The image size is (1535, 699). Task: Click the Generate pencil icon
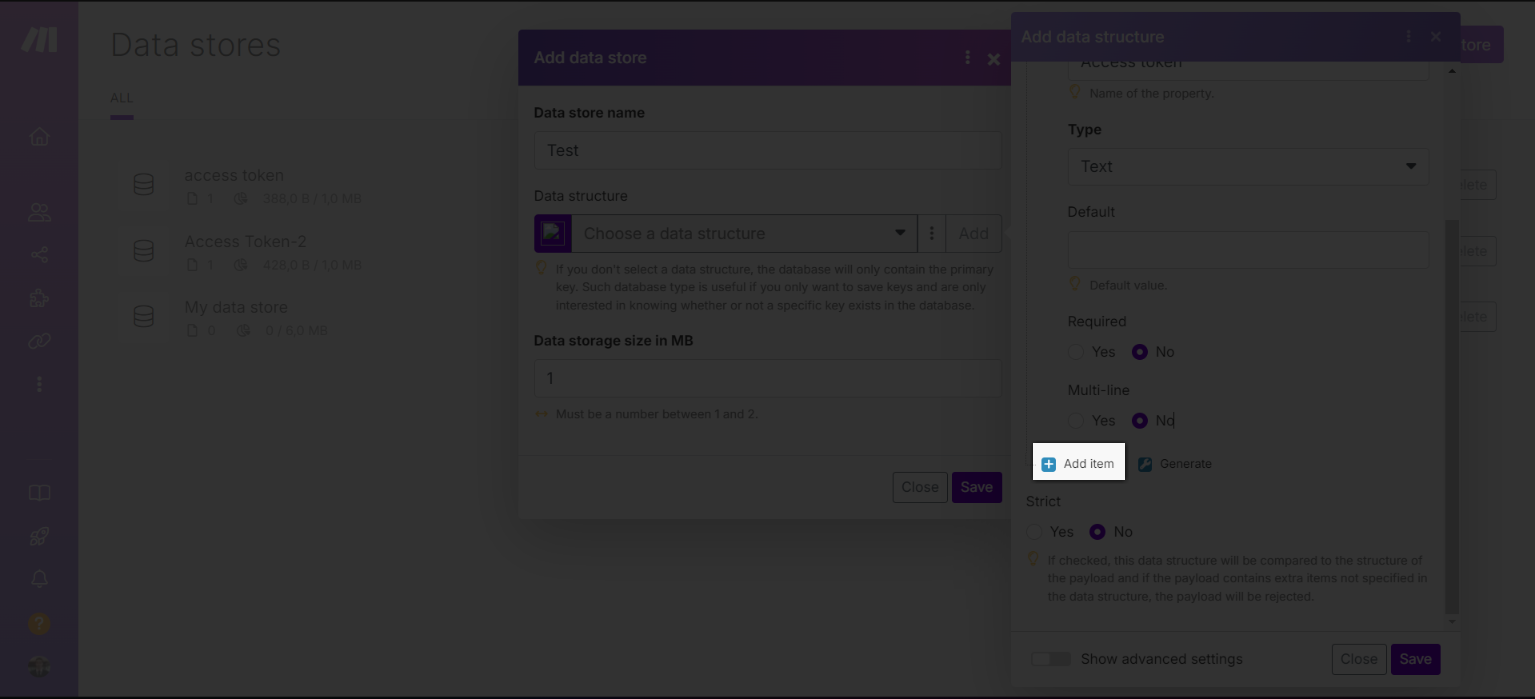coord(1145,464)
